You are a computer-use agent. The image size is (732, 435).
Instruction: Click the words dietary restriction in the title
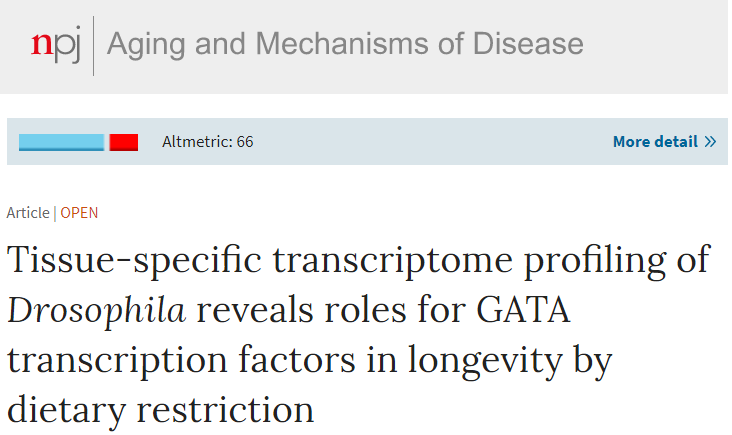click(x=161, y=410)
